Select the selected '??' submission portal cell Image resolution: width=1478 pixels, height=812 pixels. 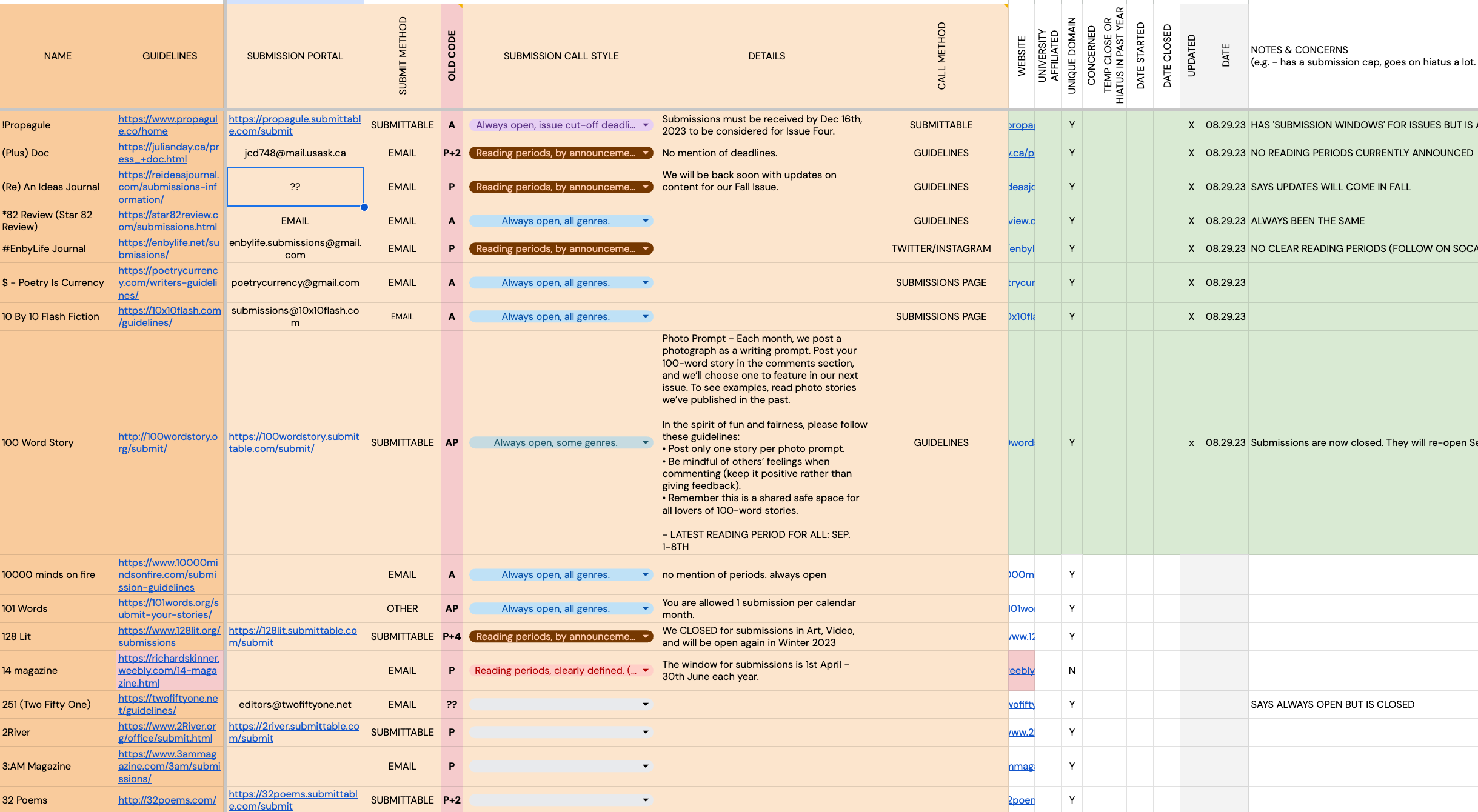coord(295,187)
